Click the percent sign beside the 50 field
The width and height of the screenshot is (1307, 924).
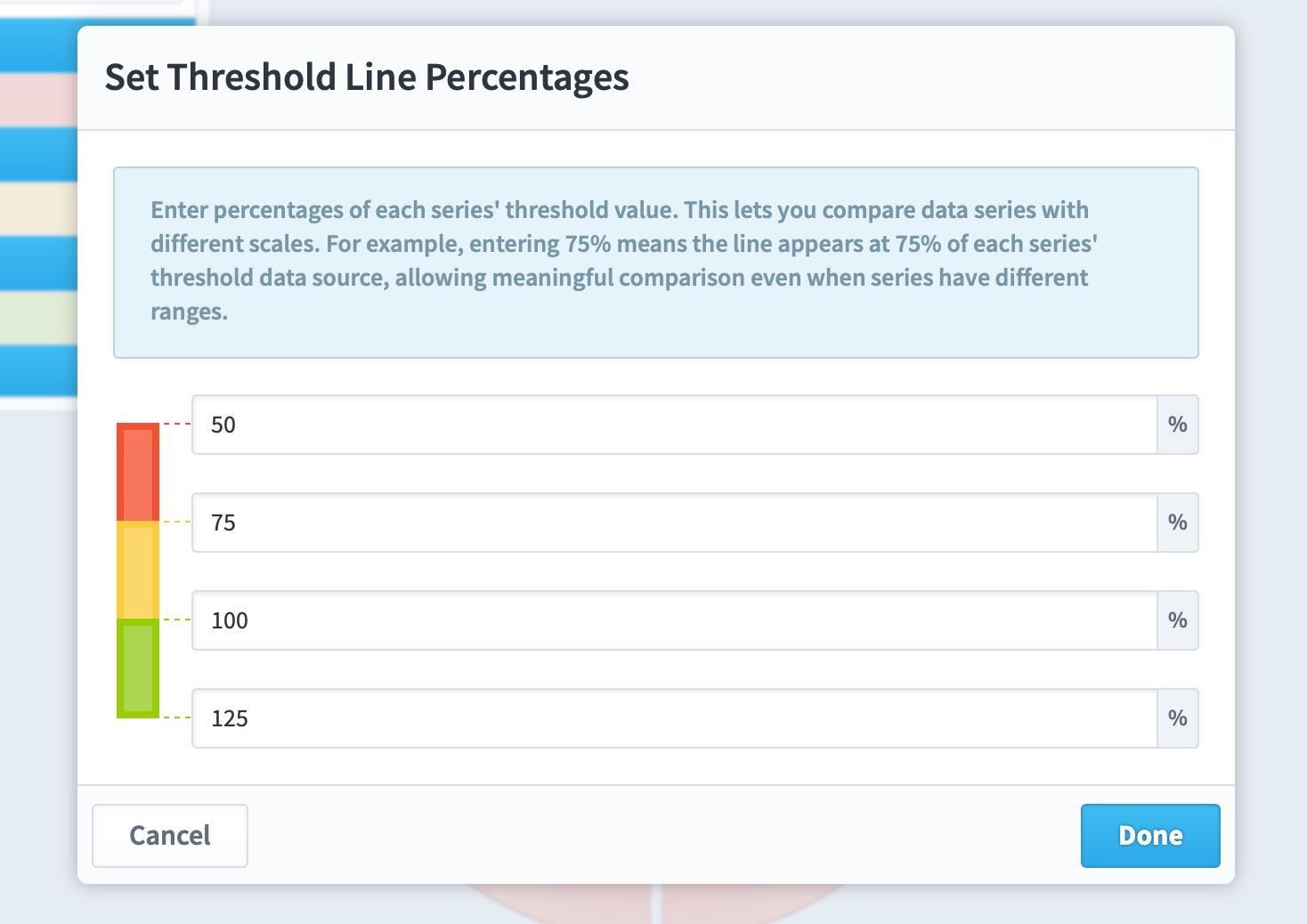click(x=1178, y=425)
